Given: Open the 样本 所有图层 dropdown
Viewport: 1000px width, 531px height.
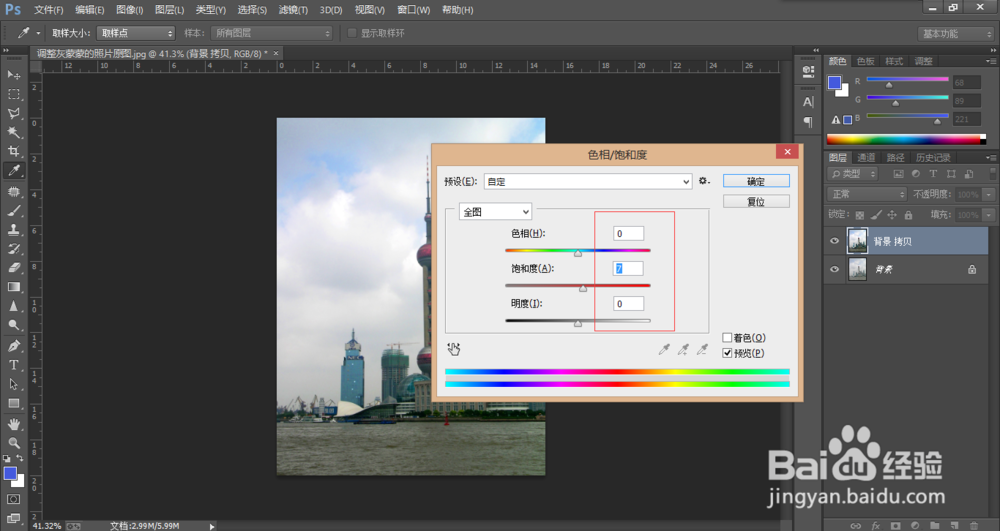Looking at the screenshot, I should [x=272, y=33].
